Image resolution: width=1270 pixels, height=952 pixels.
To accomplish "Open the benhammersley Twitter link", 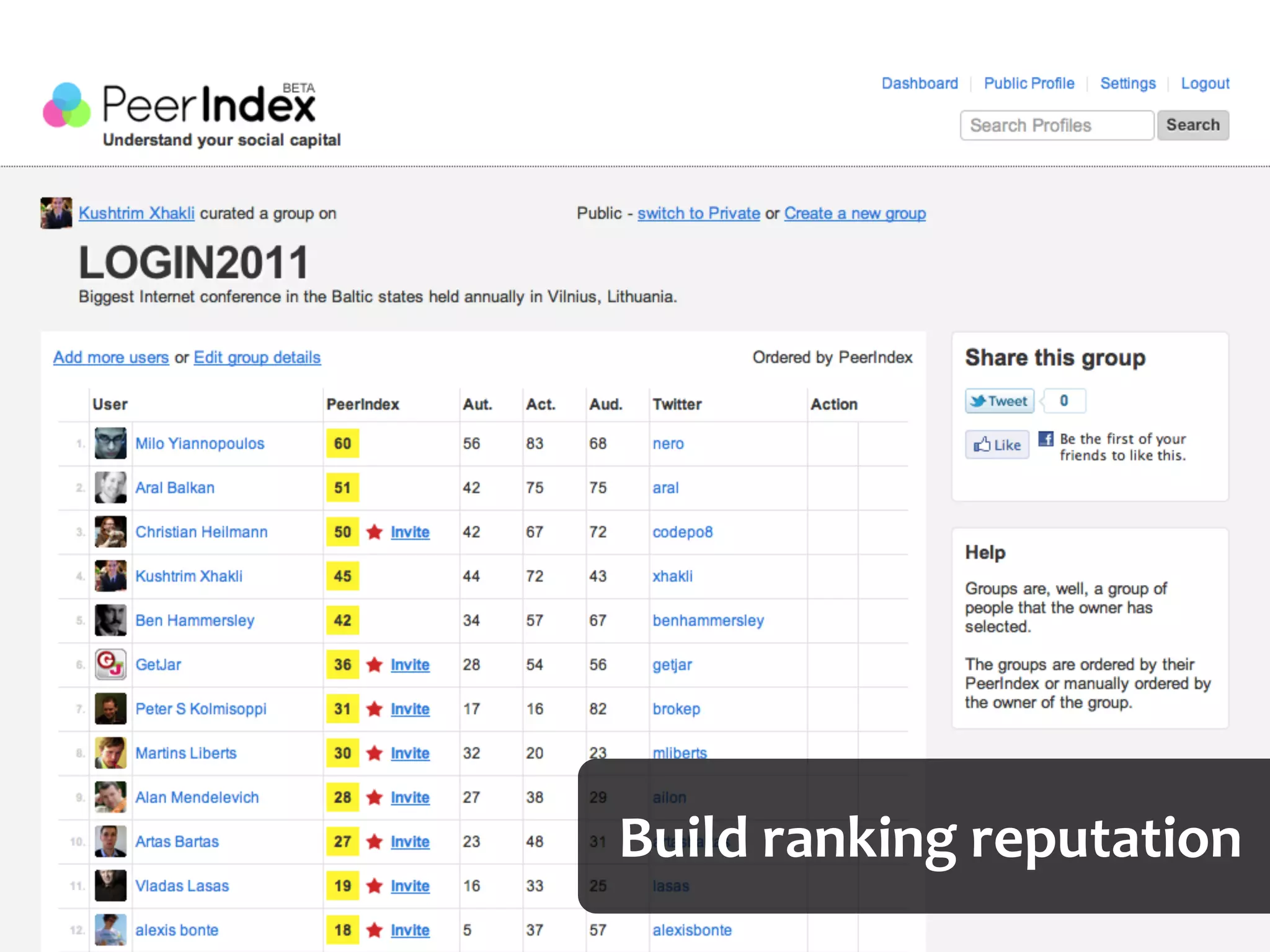I will [708, 620].
